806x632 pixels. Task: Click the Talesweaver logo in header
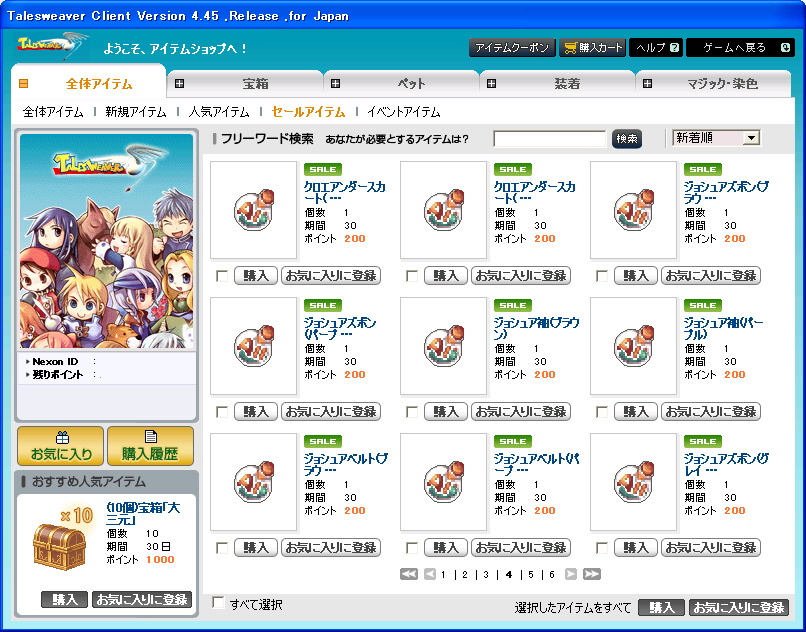[51, 46]
